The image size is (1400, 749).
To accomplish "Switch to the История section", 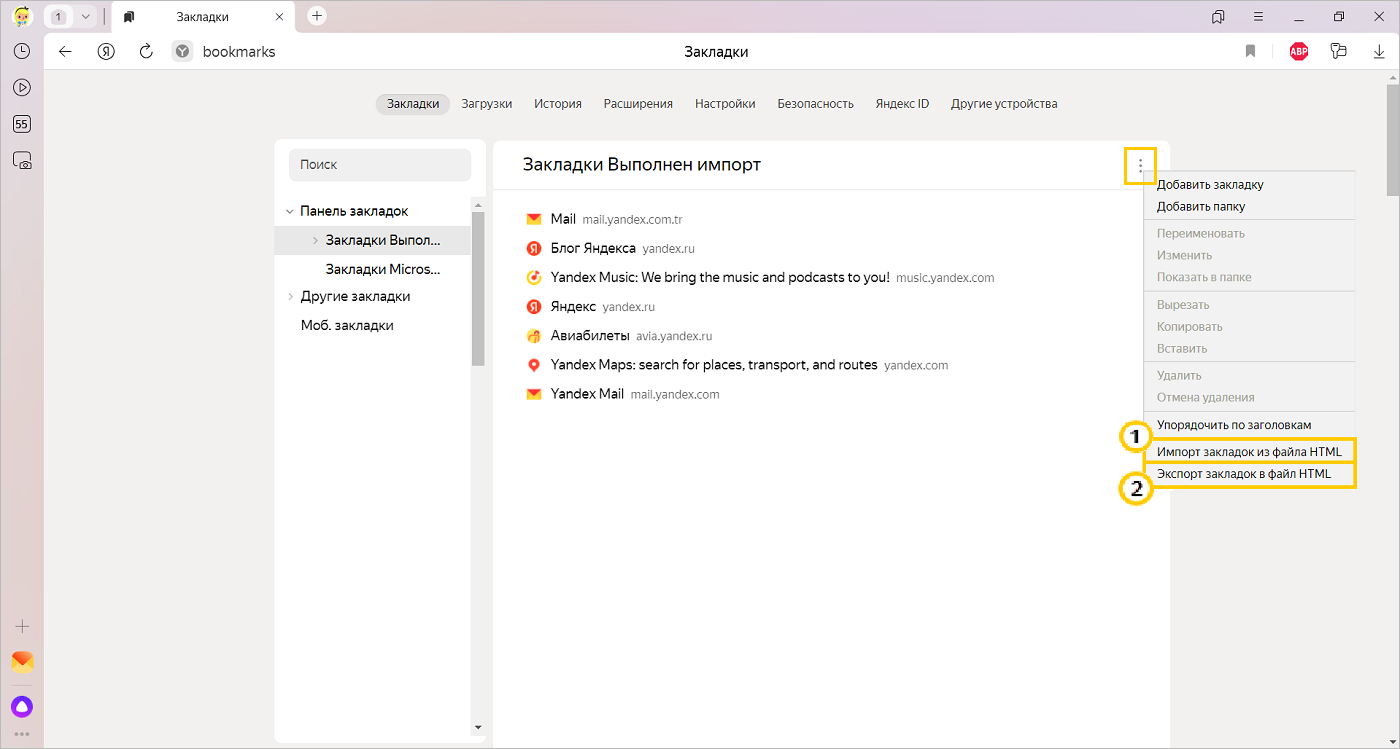I will (x=558, y=104).
